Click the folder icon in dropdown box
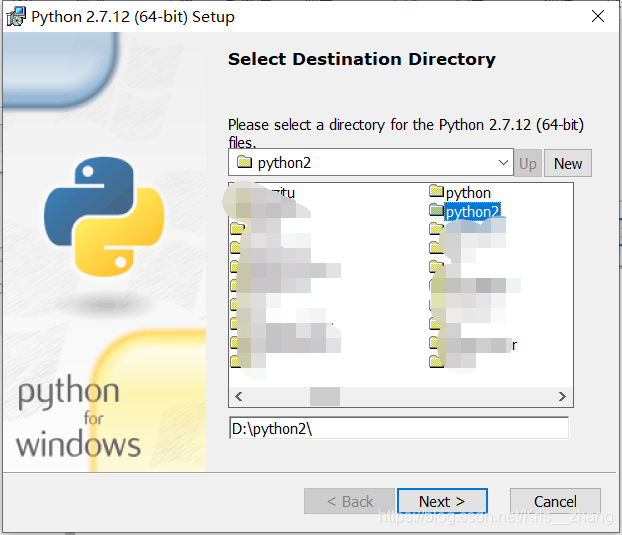The height and width of the screenshot is (535, 622). click(x=244, y=162)
